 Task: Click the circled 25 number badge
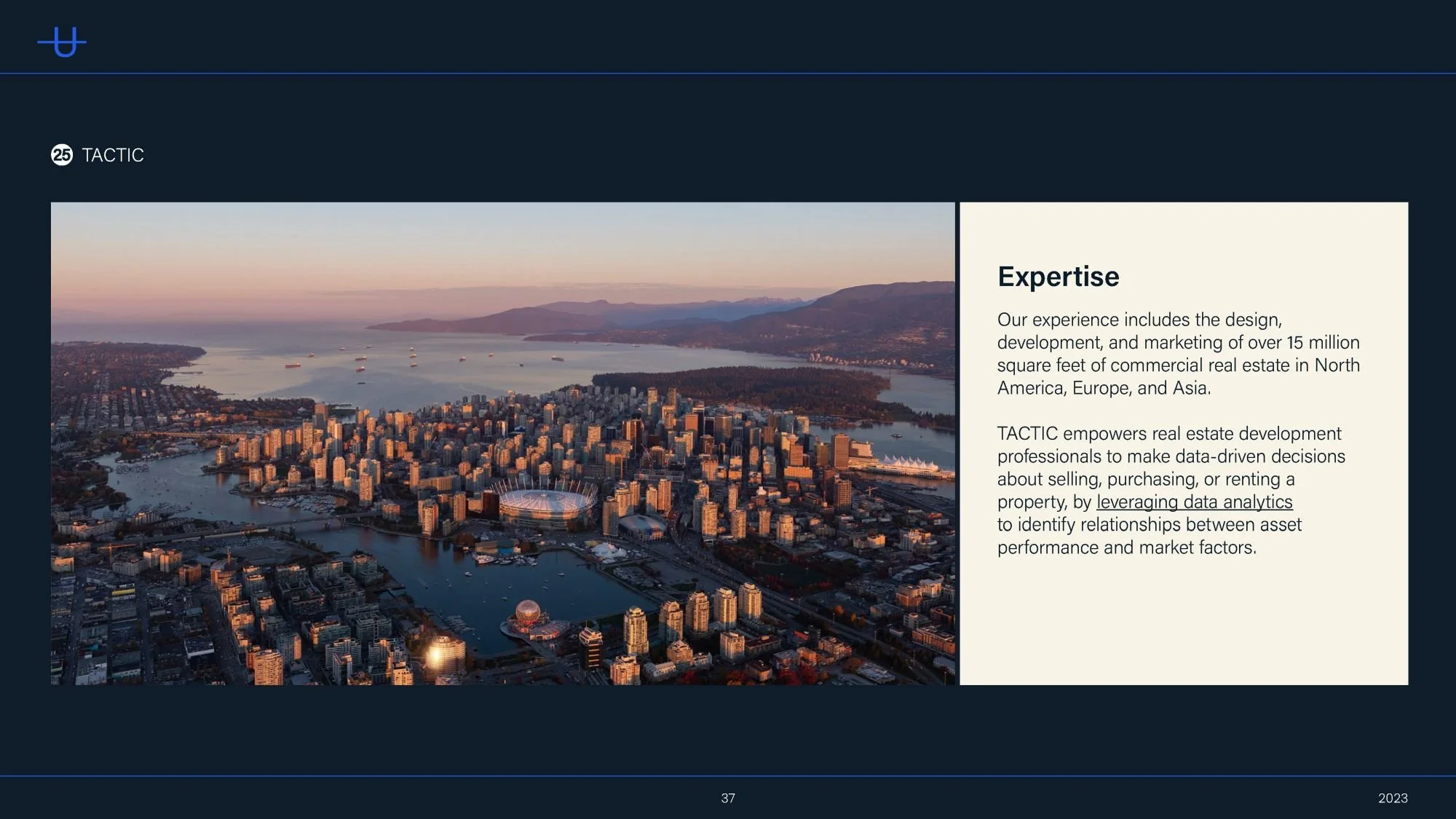click(x=62, y=155)
